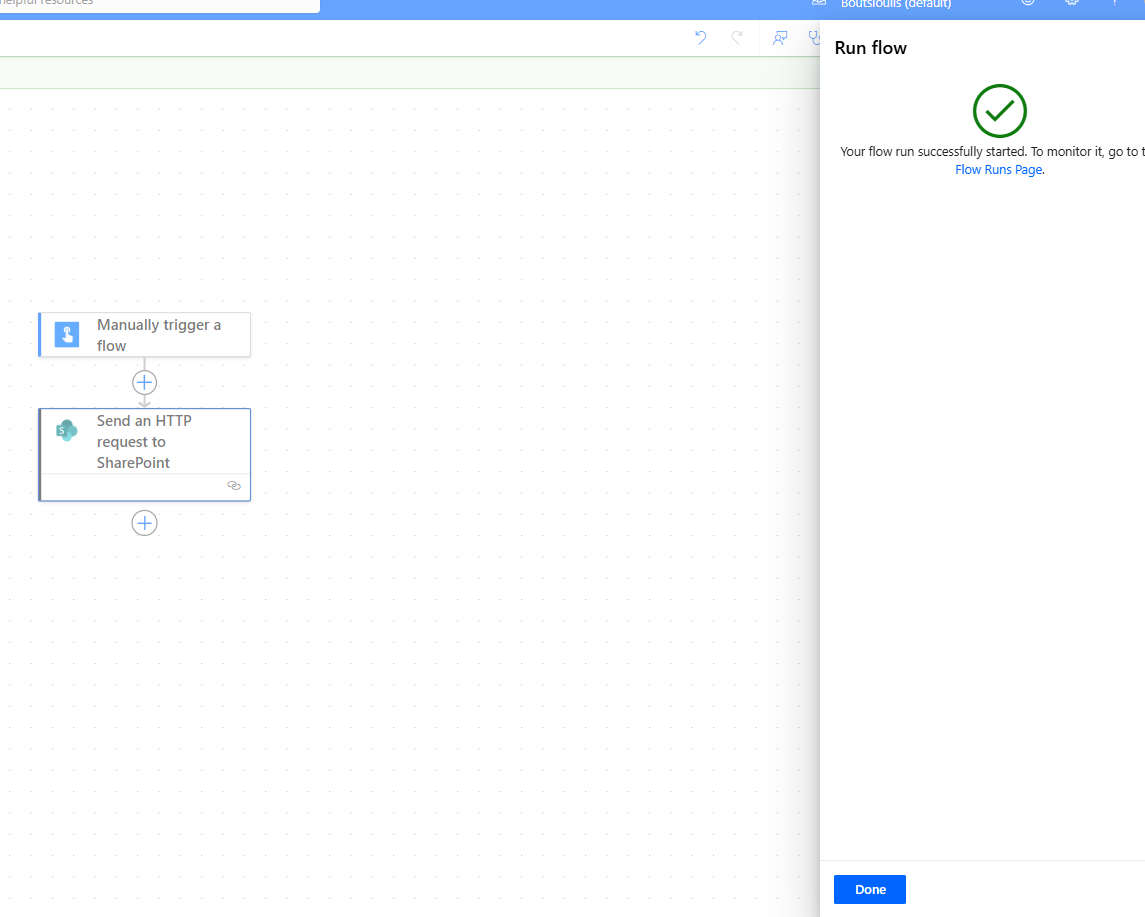Image resolution: width=1145 pixels, height=917 pixels.
Task: Add a new step below the SharePoint action
Action: point(145,523)
